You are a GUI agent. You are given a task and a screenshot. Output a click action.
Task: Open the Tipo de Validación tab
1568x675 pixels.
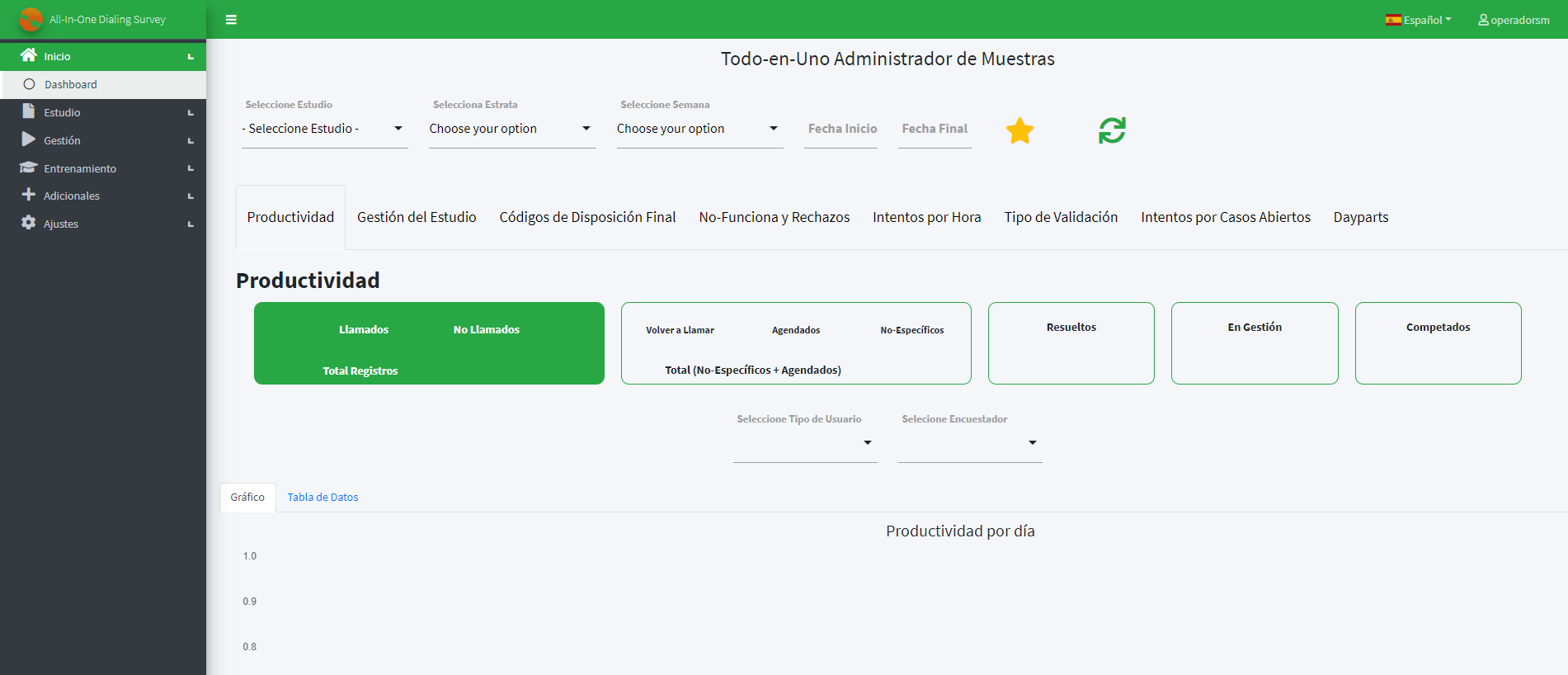point(1061,217)
